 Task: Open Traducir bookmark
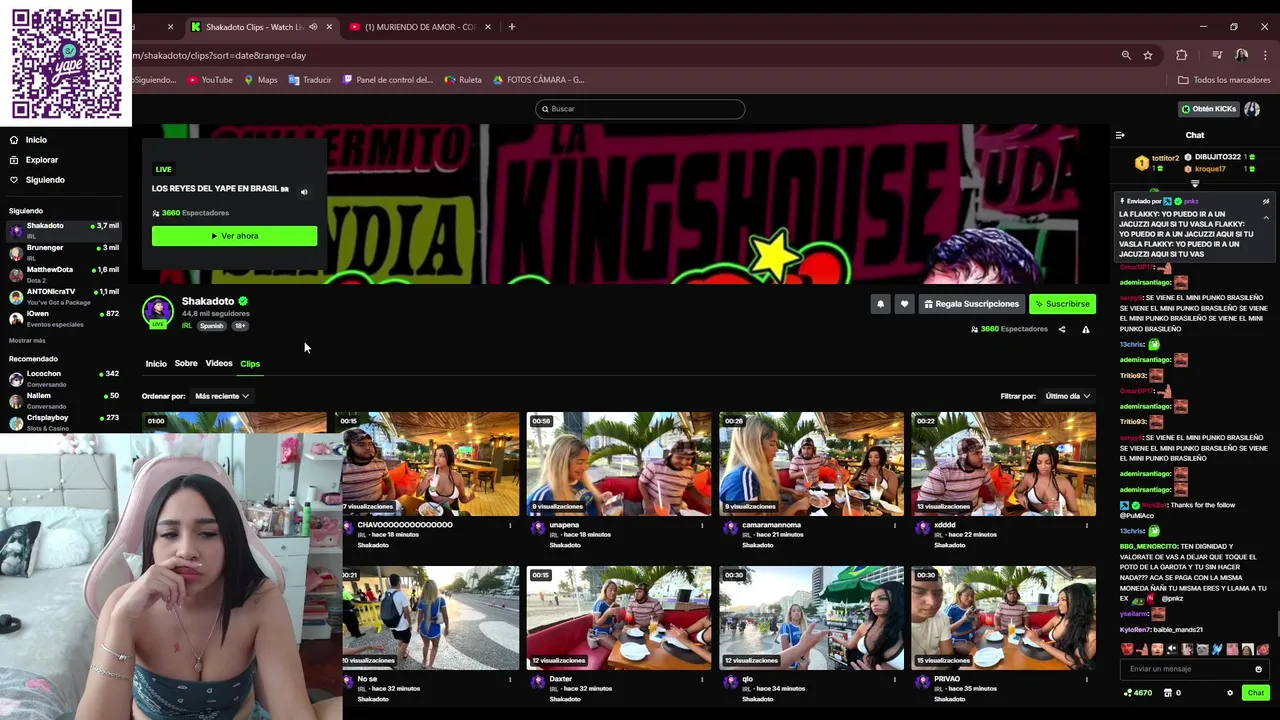(x=310, y=80)
